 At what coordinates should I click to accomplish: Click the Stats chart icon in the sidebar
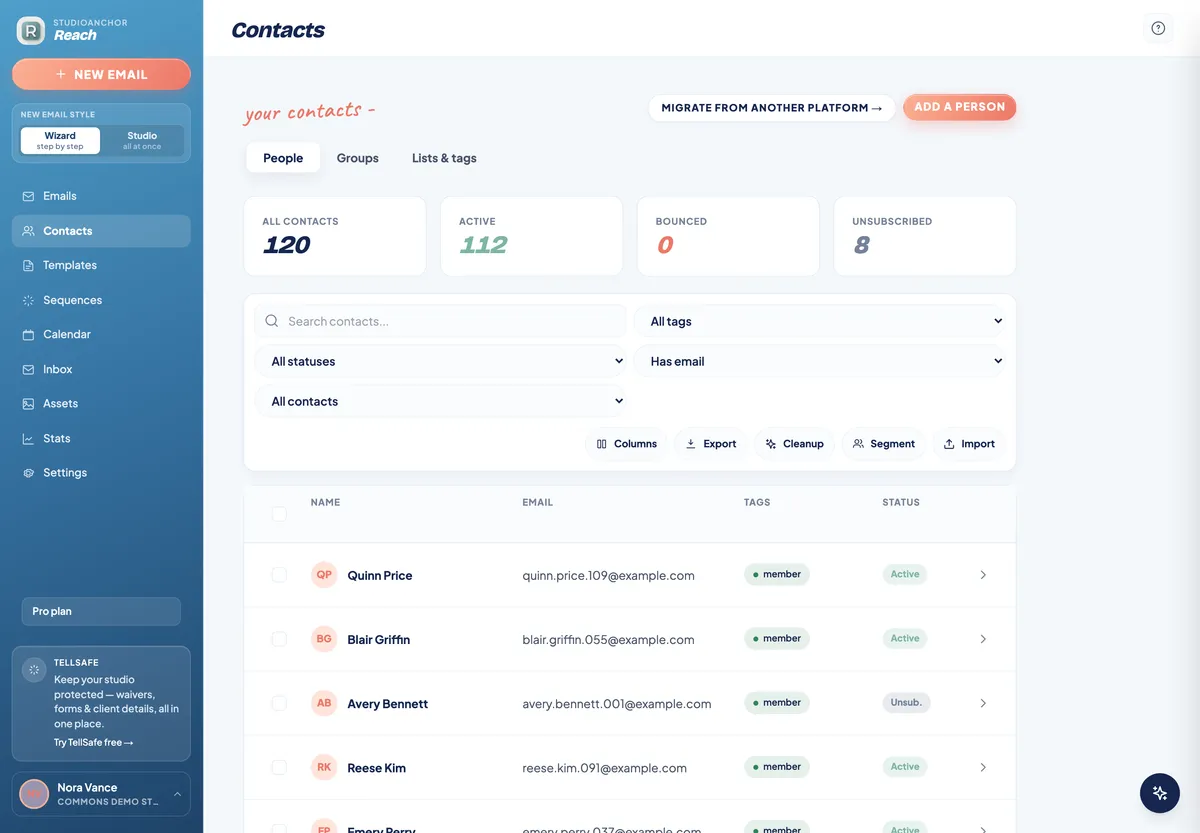[x=28, y=438]
